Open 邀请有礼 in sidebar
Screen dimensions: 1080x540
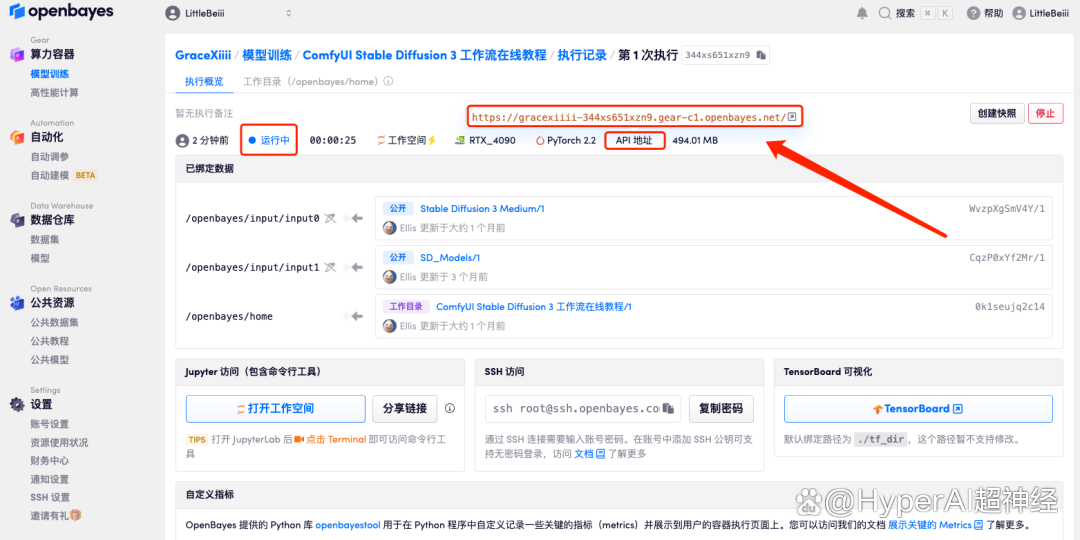coord(56,515)
